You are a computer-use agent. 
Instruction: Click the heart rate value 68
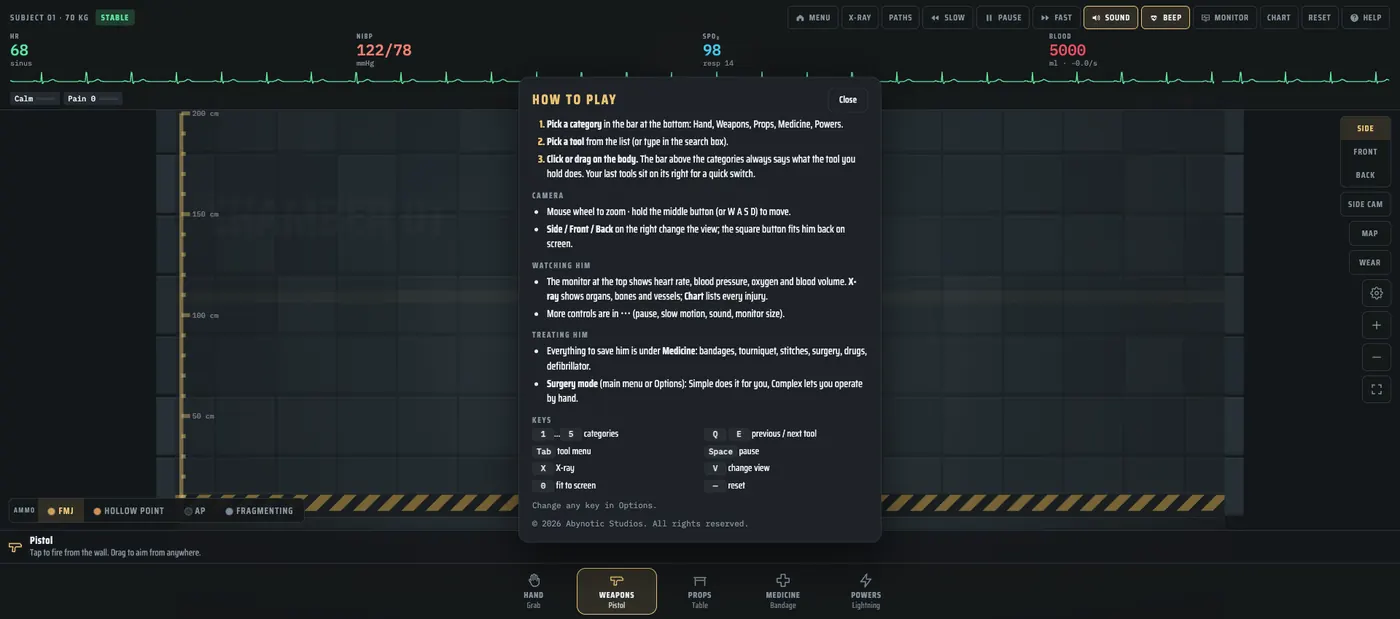coord(19,50)
